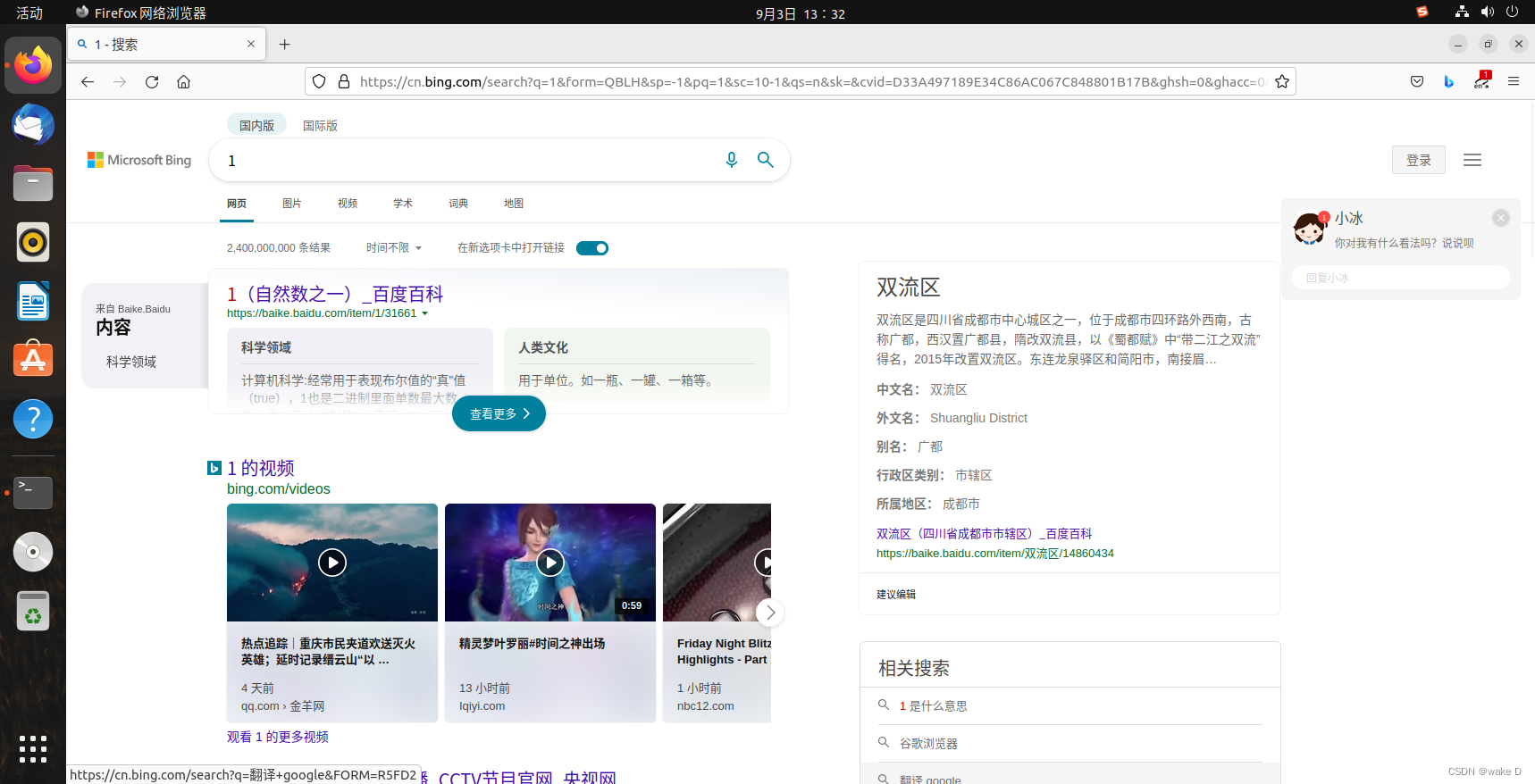Show applications grid in dock

33,749
